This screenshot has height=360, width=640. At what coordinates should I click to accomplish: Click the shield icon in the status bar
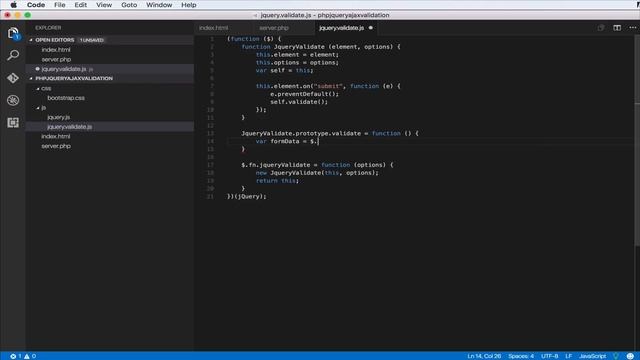pos(616,356)
